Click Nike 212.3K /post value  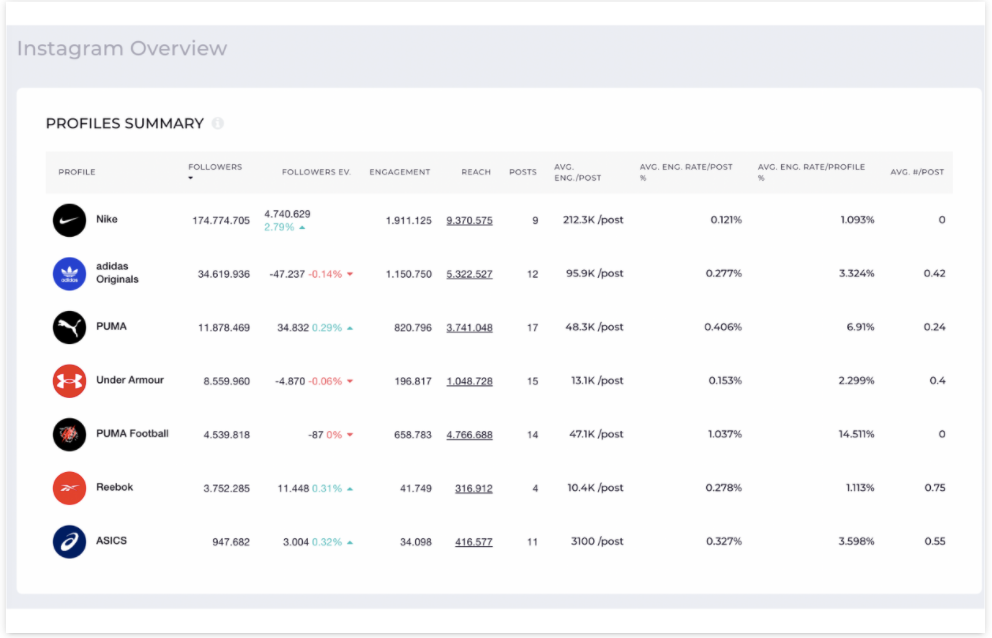click(593, 220)
